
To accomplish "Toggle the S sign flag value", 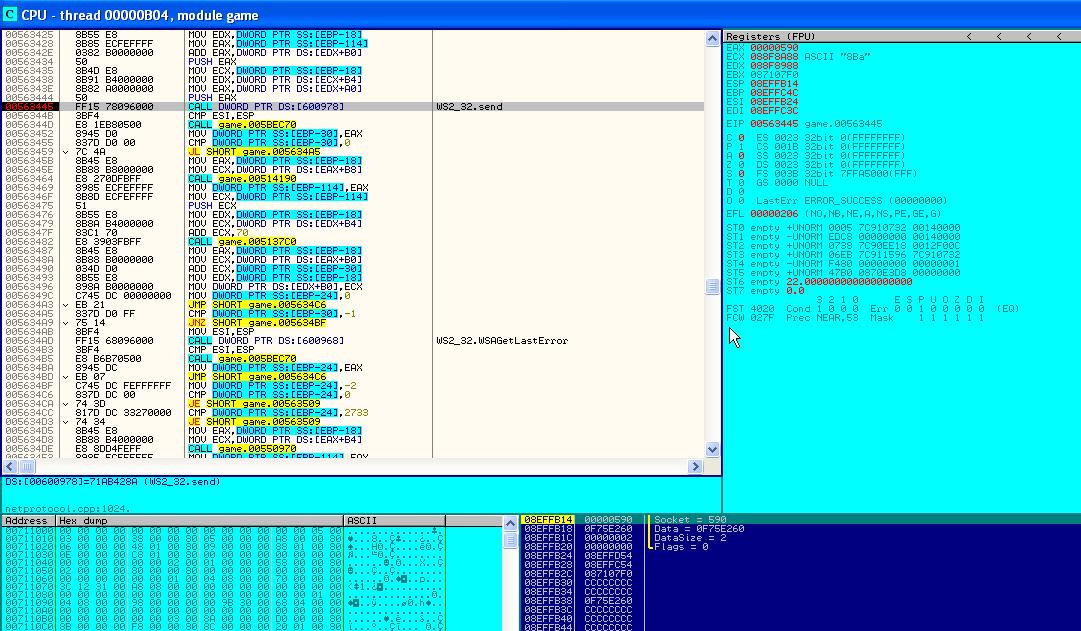I will coord(740,172).
